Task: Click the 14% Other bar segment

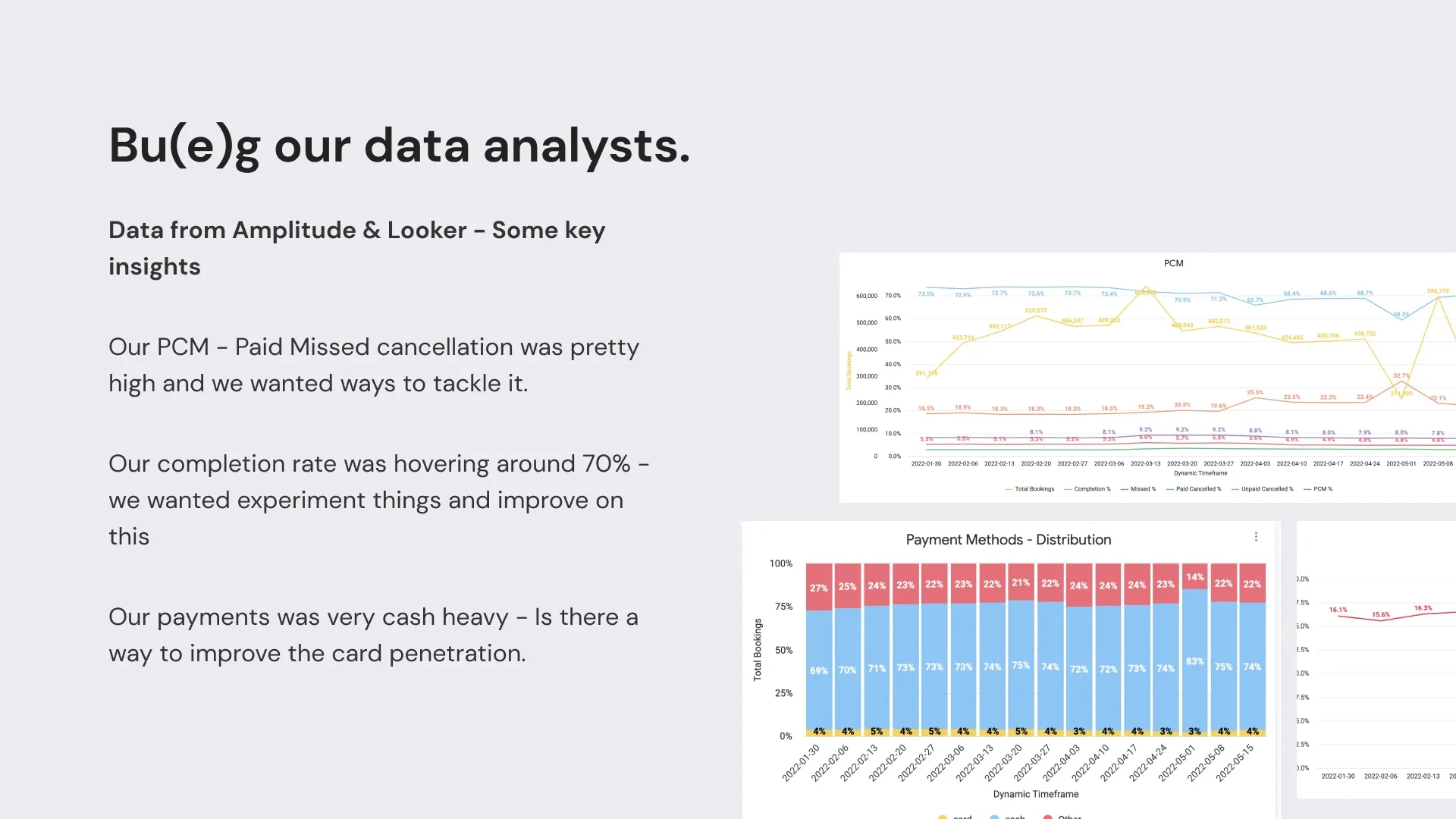Action: [1194, 577]
